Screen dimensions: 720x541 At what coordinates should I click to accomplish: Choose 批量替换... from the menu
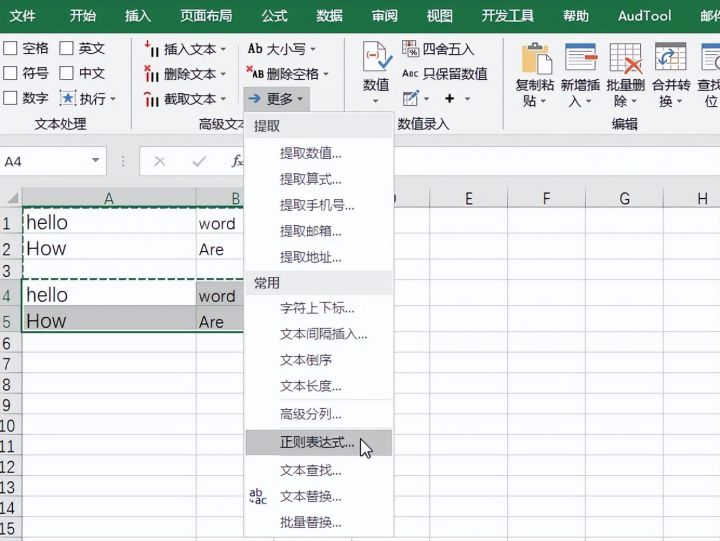[319, 522]
